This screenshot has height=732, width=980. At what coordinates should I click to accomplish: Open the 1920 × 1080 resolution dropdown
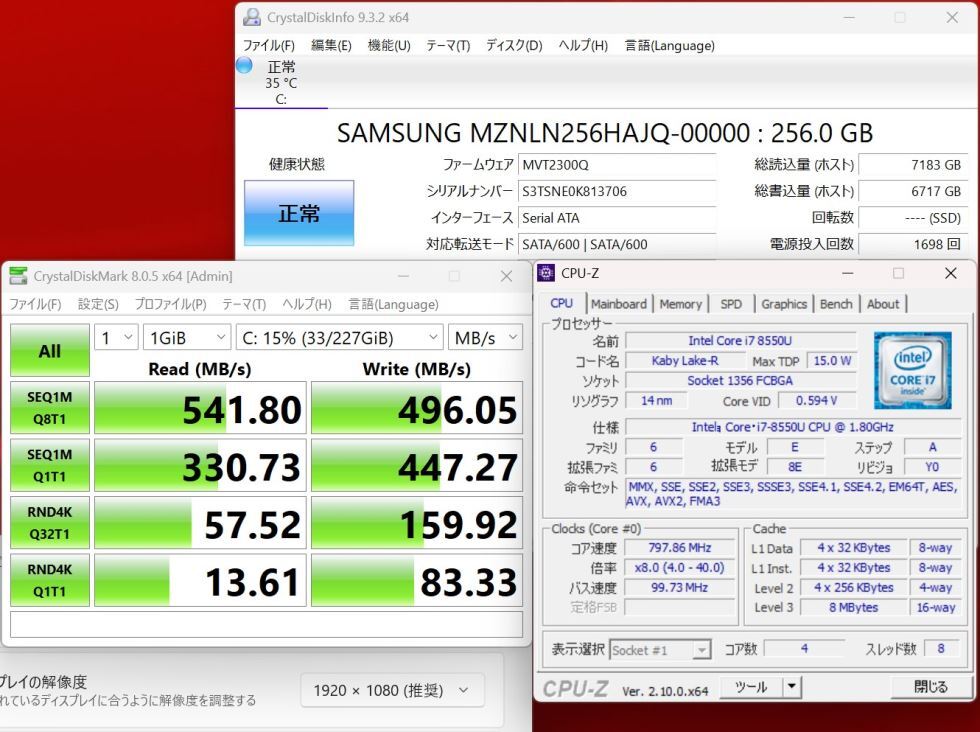[391, 690]
